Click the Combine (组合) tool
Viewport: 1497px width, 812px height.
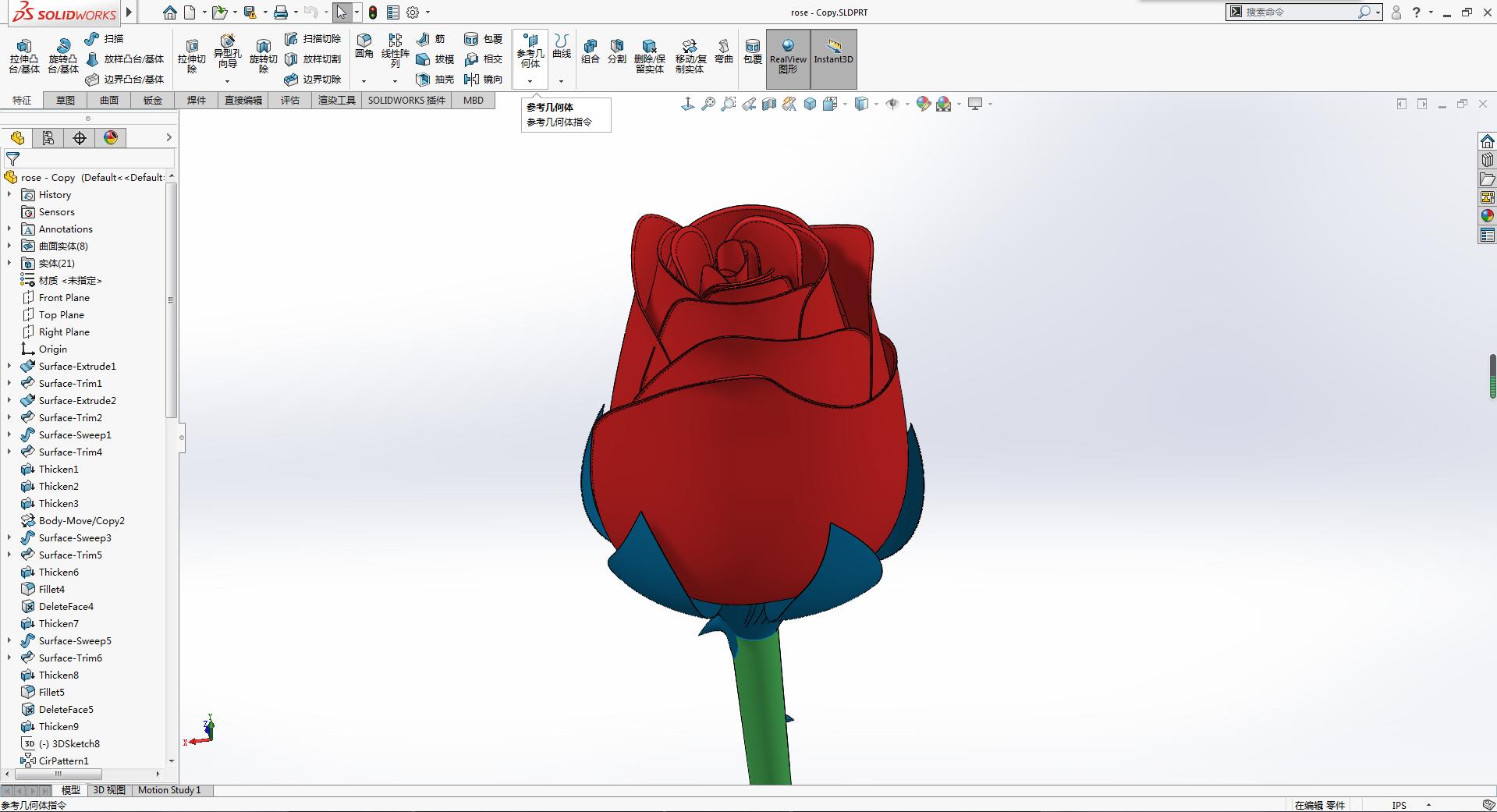click(591, 51)
